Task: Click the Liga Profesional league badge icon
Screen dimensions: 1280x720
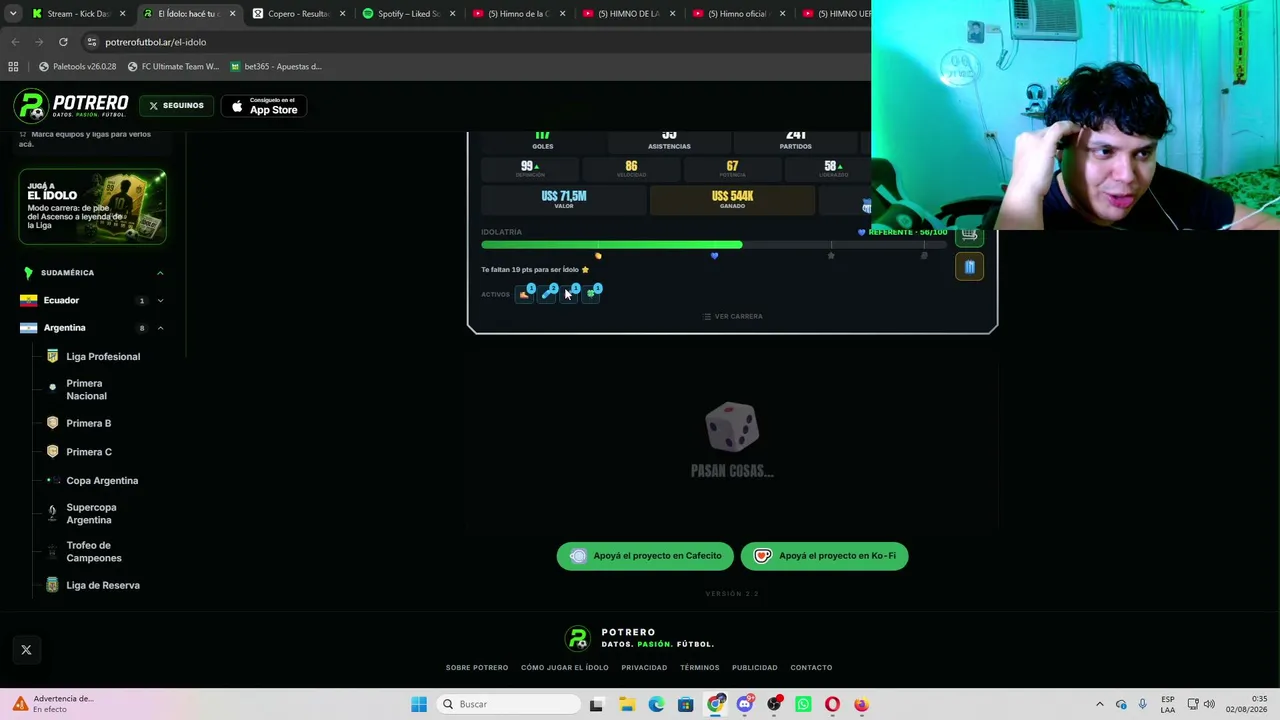Action: coord(53,356)
